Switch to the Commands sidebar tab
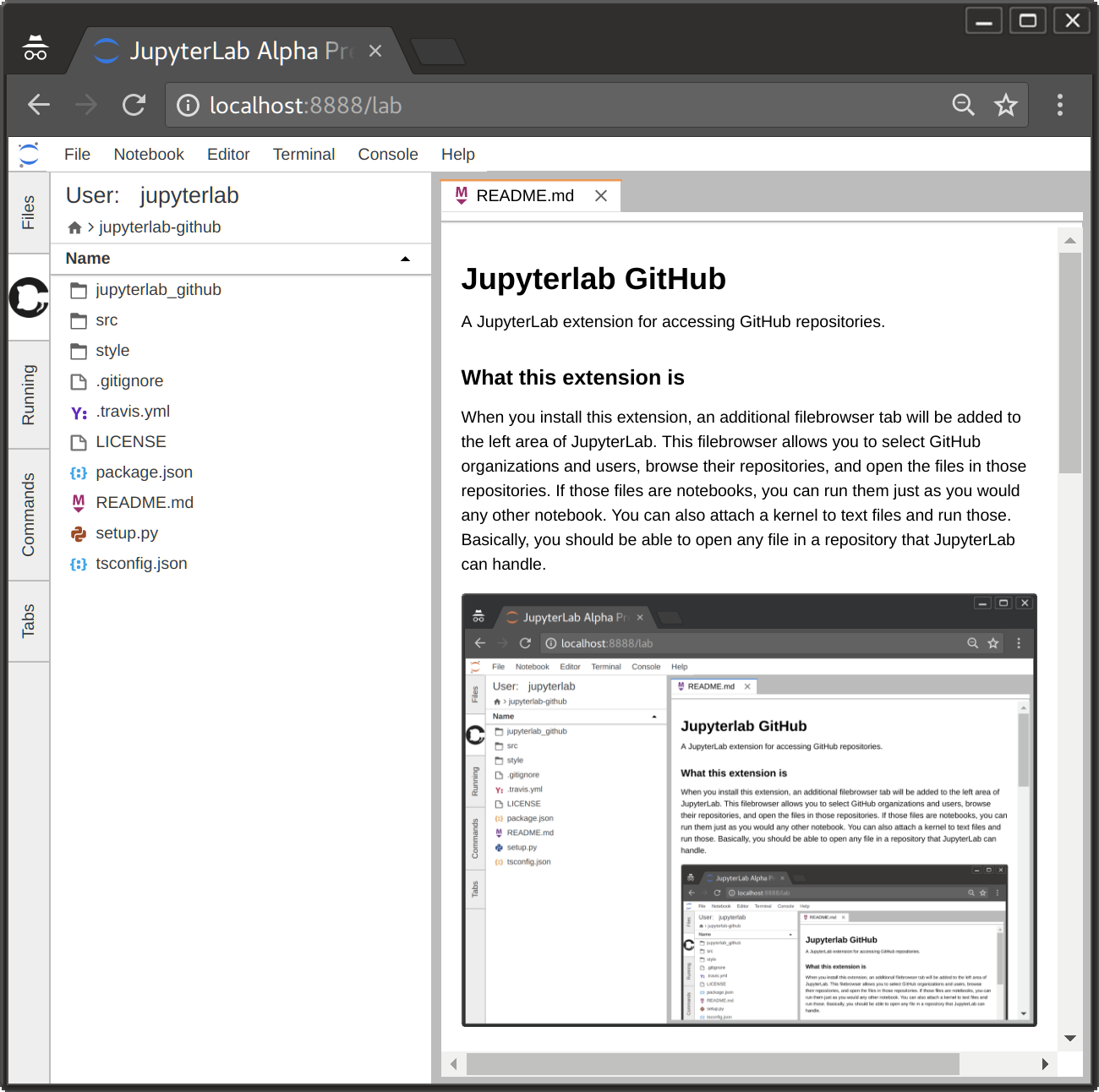Viewport: 1099px width, 1092px height. (29, 515)
